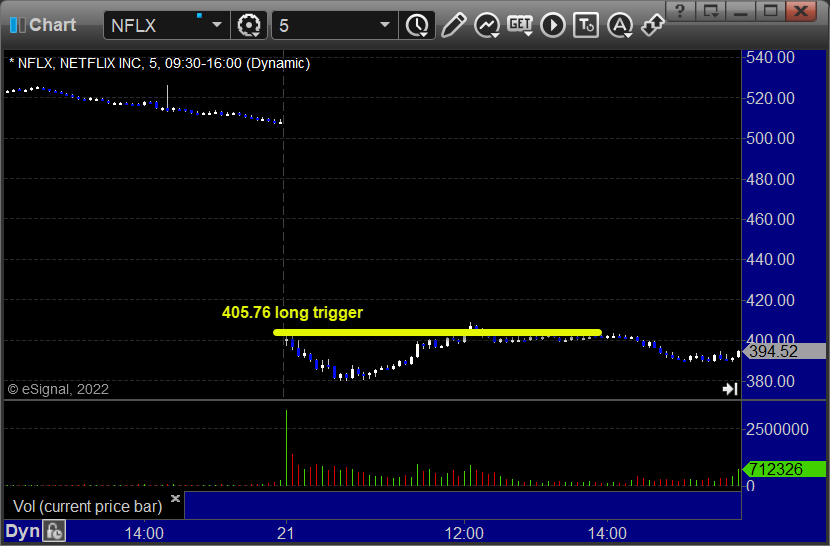Expand the NFLX symbol dropdown arrow
The width and height of the screenshot is (830, 546).
(216, 25)
